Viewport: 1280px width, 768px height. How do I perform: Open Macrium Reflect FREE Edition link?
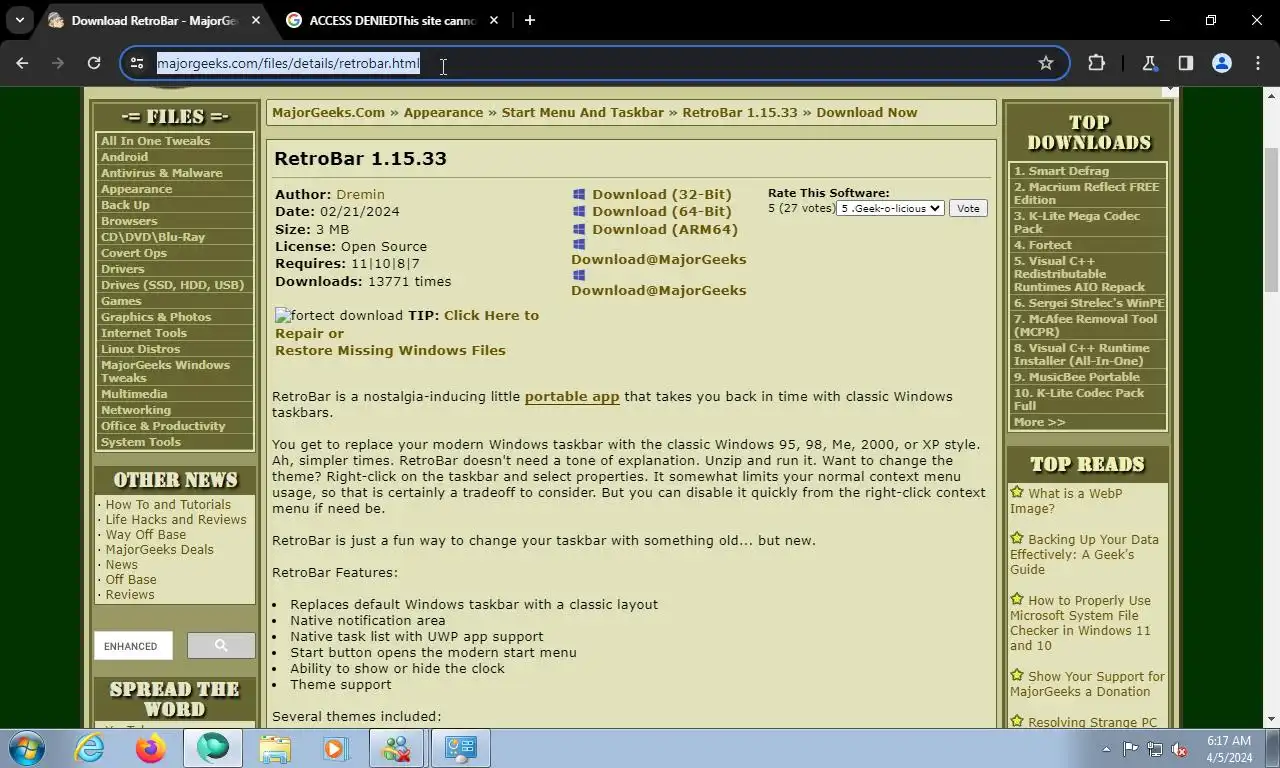click(1086, 193)
